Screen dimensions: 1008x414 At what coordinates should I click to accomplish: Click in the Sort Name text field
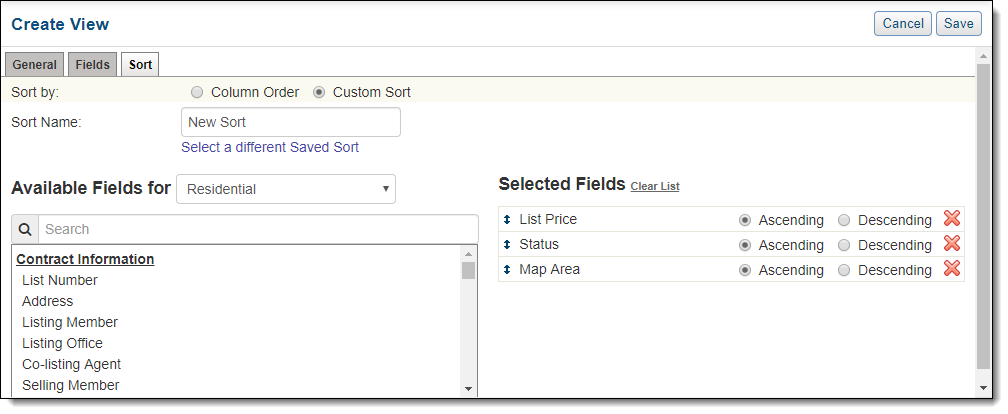(x=290, y=122)
